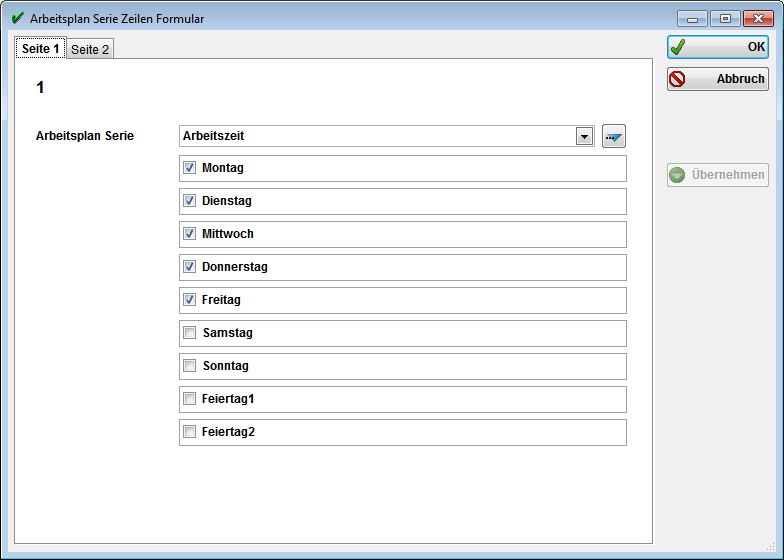Check the Sonntag checkbox

point(190,366)
